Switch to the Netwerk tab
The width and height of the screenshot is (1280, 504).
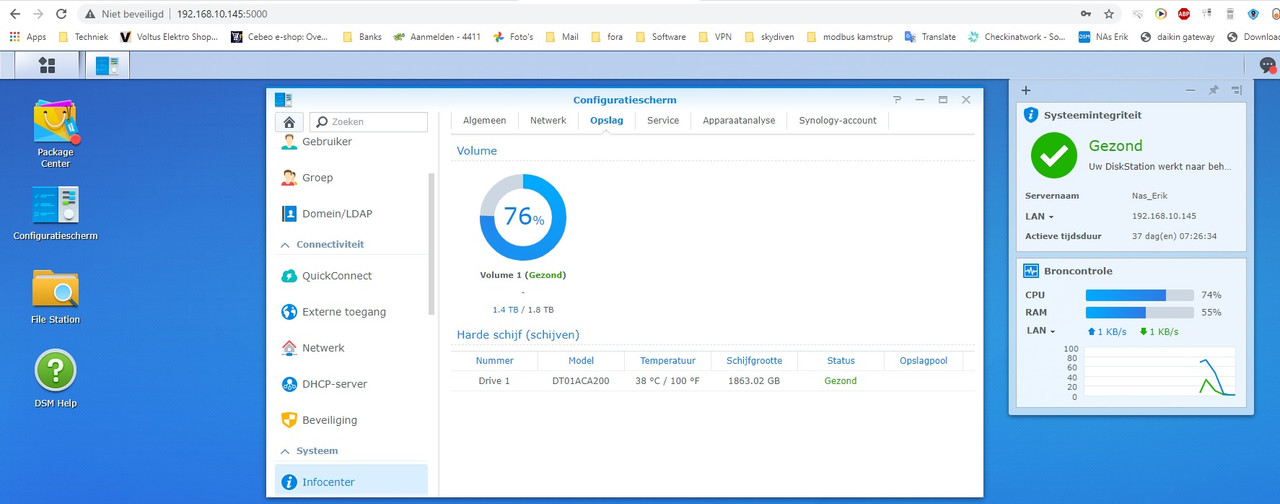pos(548,120)
